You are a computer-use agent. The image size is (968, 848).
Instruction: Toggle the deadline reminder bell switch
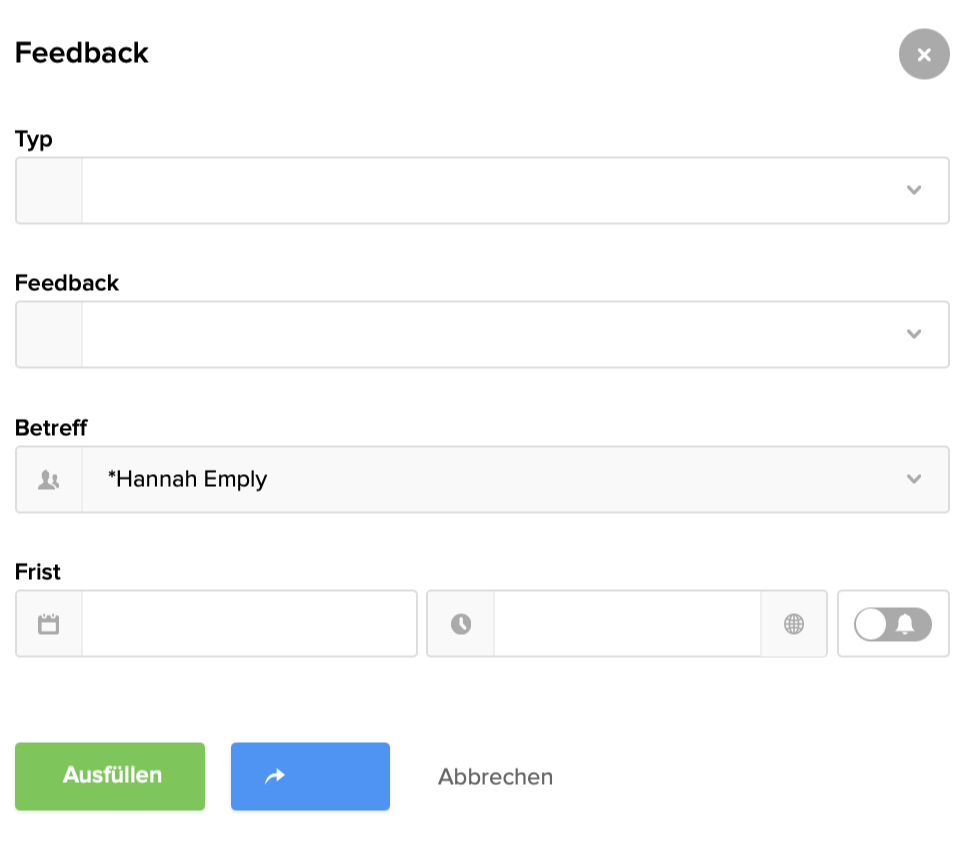(892, 624)
